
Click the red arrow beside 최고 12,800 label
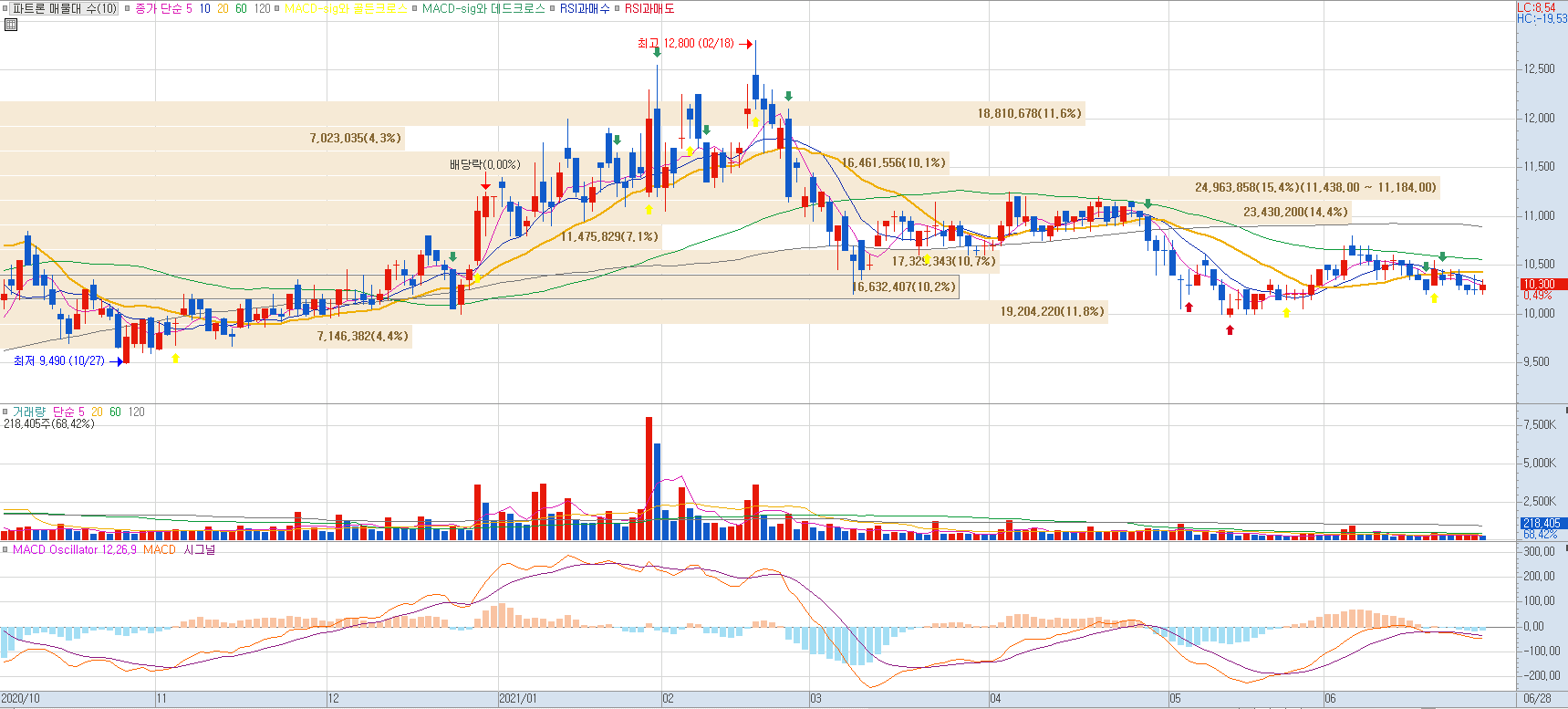(745, 44)
